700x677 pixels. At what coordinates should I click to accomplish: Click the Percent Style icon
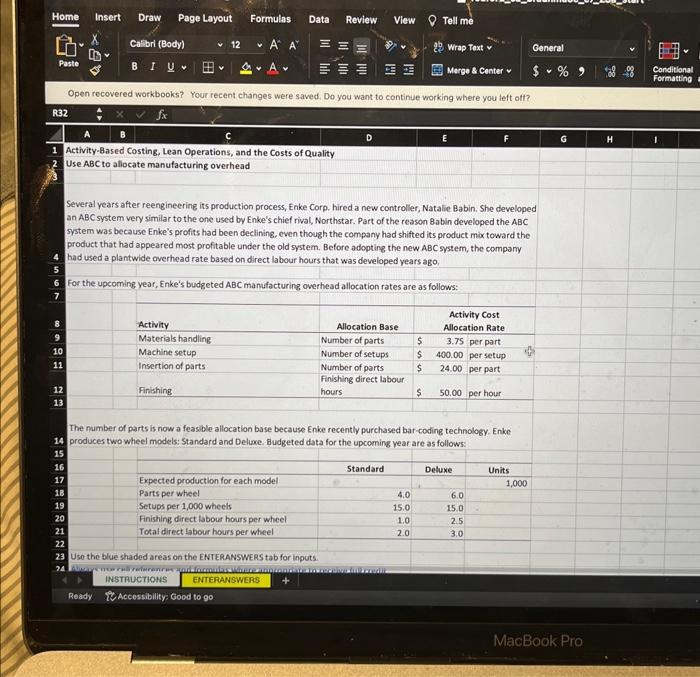tap(563, 71)
